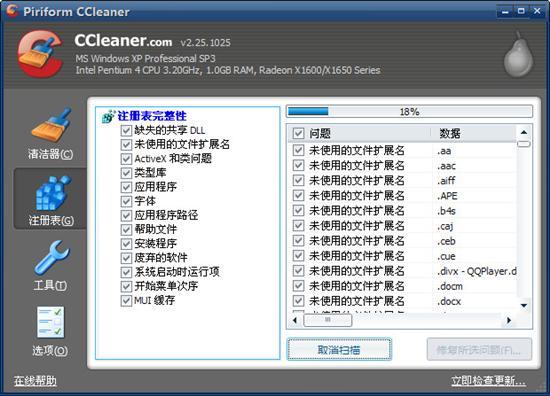Uncheck the .docm result row checkbox
This screenshot has height=396, width=550.
pyautogui.click(x=298, y=286)
